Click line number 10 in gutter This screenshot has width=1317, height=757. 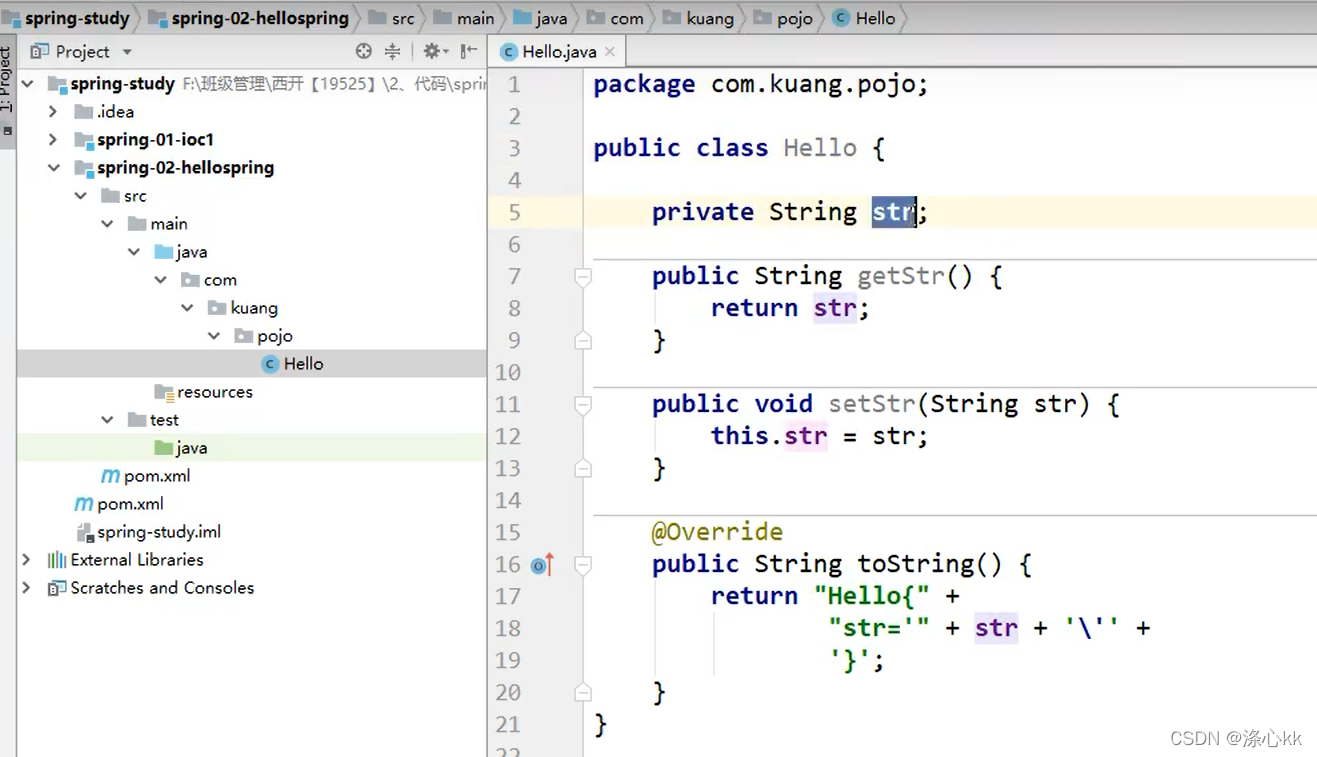click(x=508, y=372)
